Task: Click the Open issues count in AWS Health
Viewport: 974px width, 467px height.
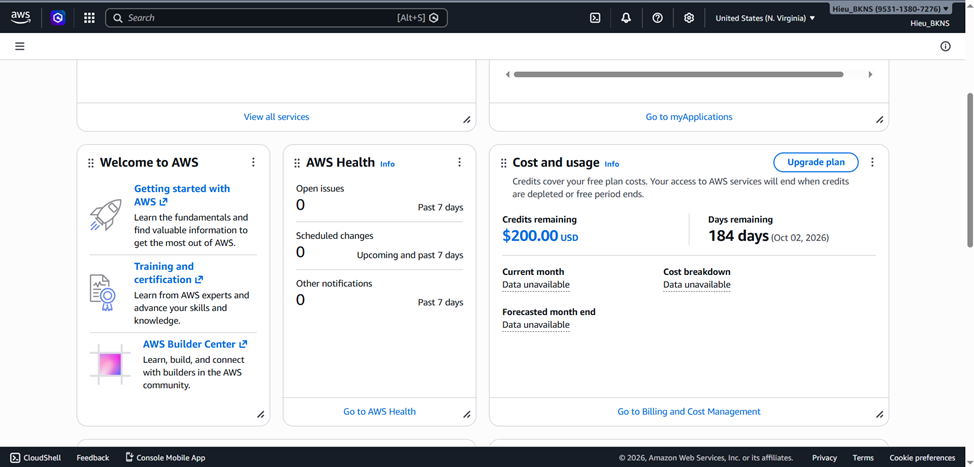Action: (x=301, y=205)
